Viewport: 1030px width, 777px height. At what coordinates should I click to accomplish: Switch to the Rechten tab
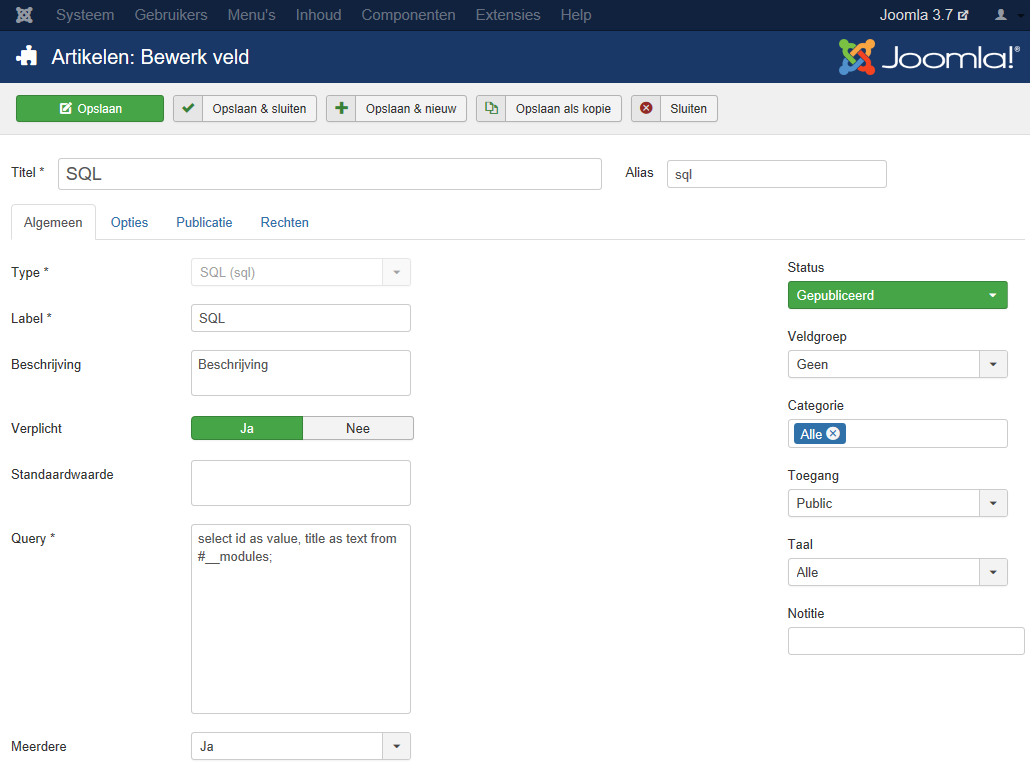click(285, 223)
